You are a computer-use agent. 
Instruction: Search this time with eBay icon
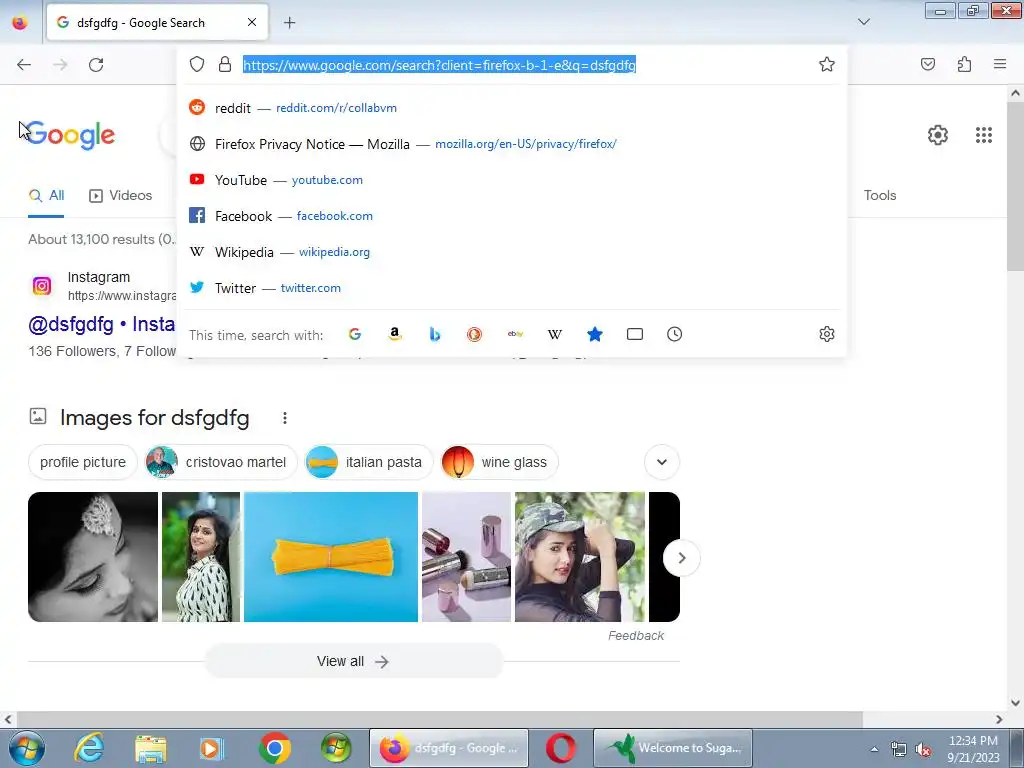[x=515, y=334]
